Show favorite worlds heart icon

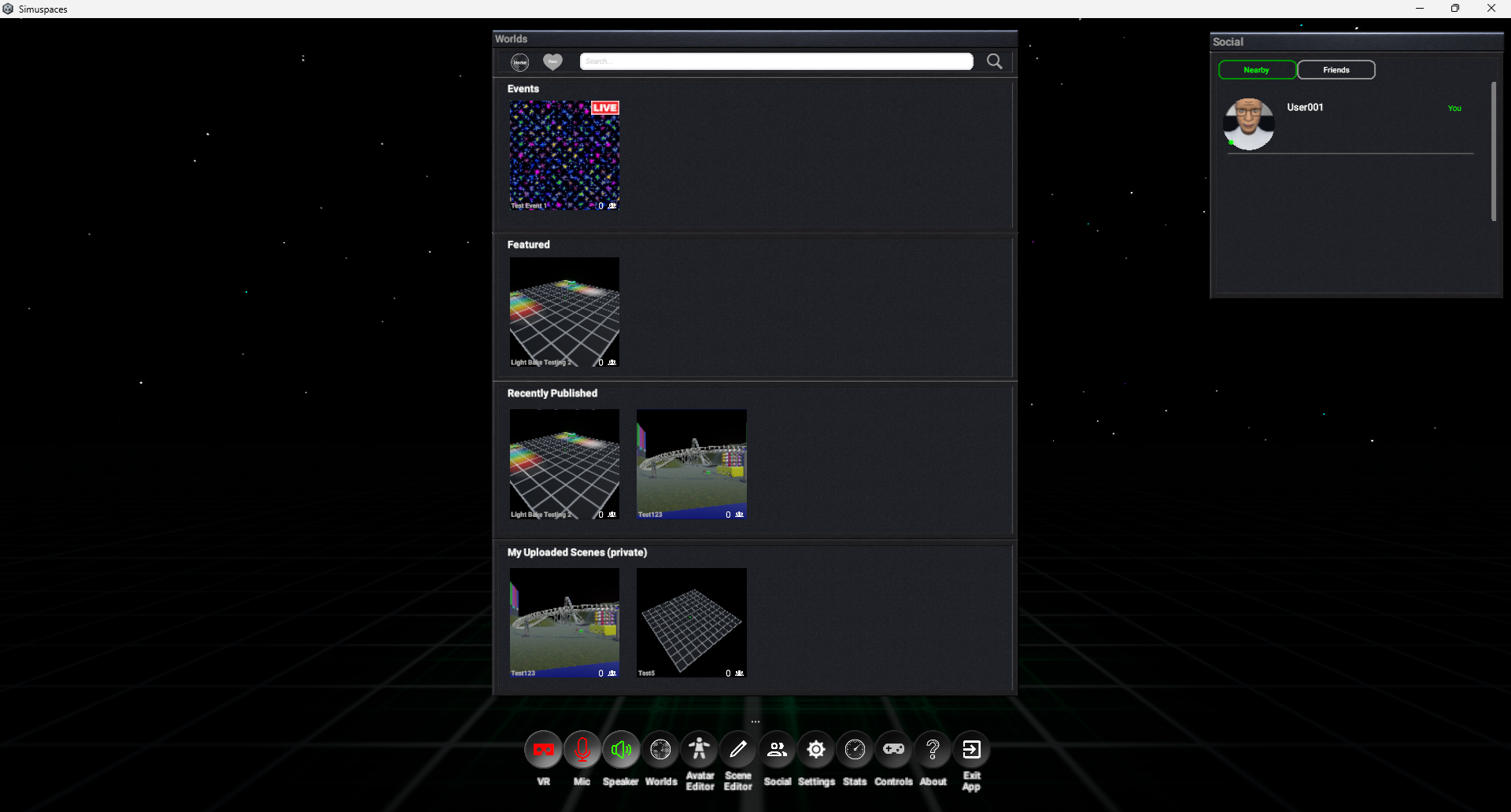click(553, 61)
